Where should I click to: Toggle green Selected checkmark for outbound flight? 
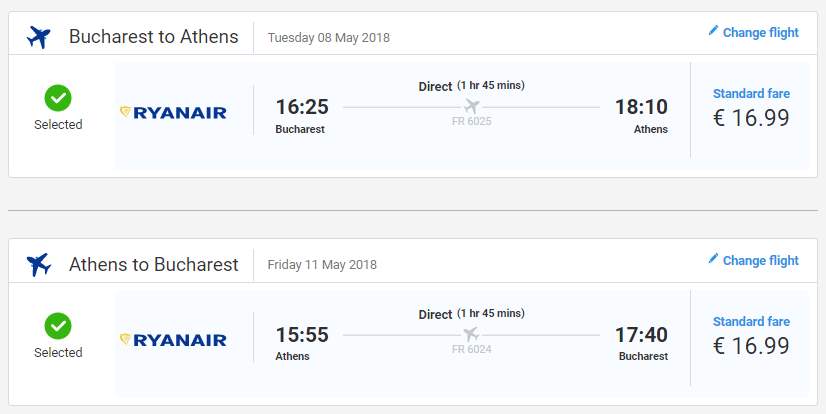[58, 98]
